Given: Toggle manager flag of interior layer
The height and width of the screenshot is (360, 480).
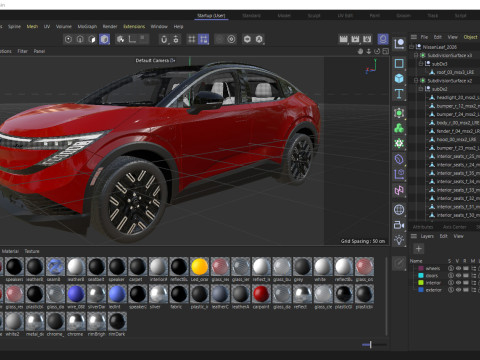Looking at the screenshot, I should point(473,283).
